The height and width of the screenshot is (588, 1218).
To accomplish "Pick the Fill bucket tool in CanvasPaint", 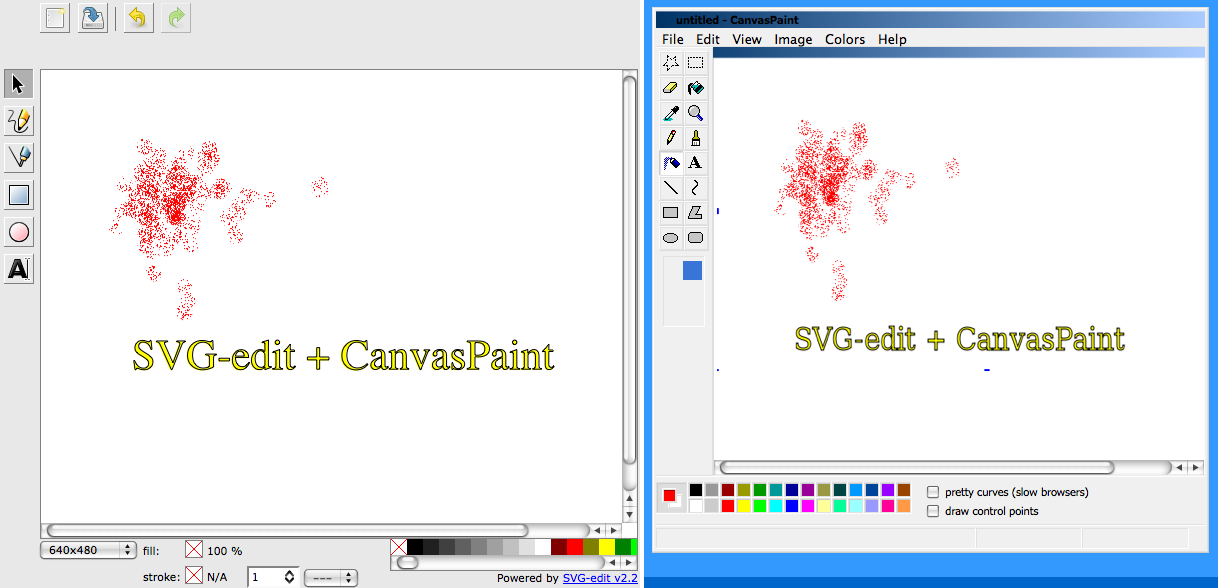I will pos(695,87).
